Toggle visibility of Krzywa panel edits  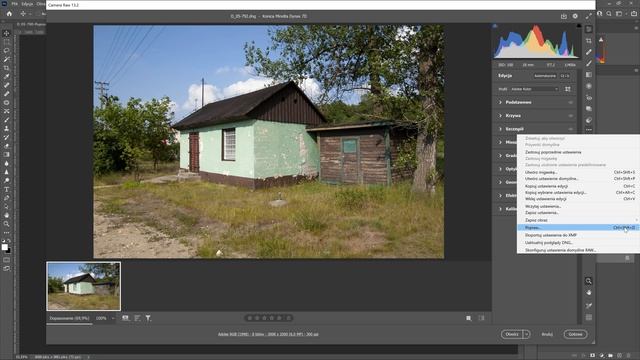[x=571, y=116]
